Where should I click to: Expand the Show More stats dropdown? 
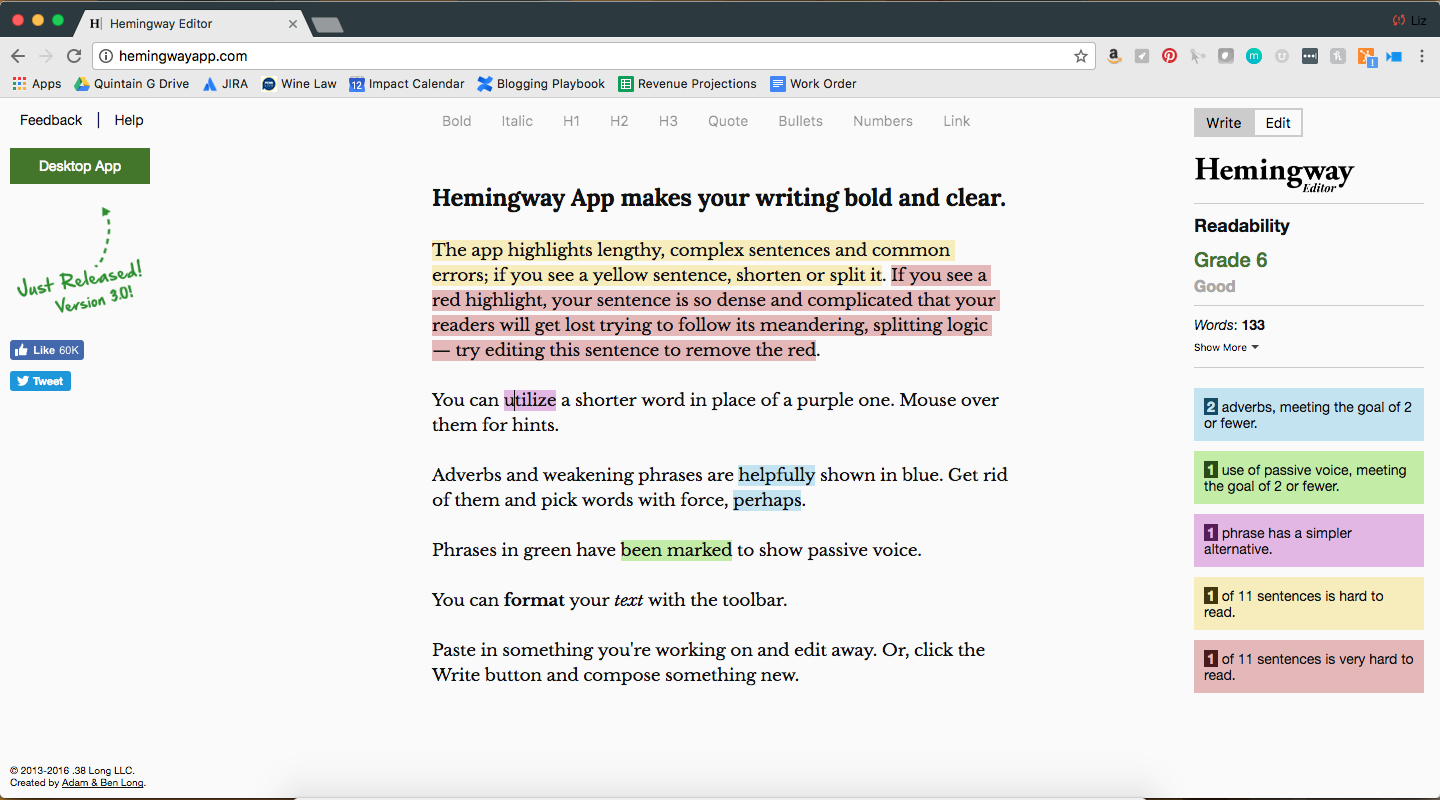pyautogui.click(x=1226, y=348)
